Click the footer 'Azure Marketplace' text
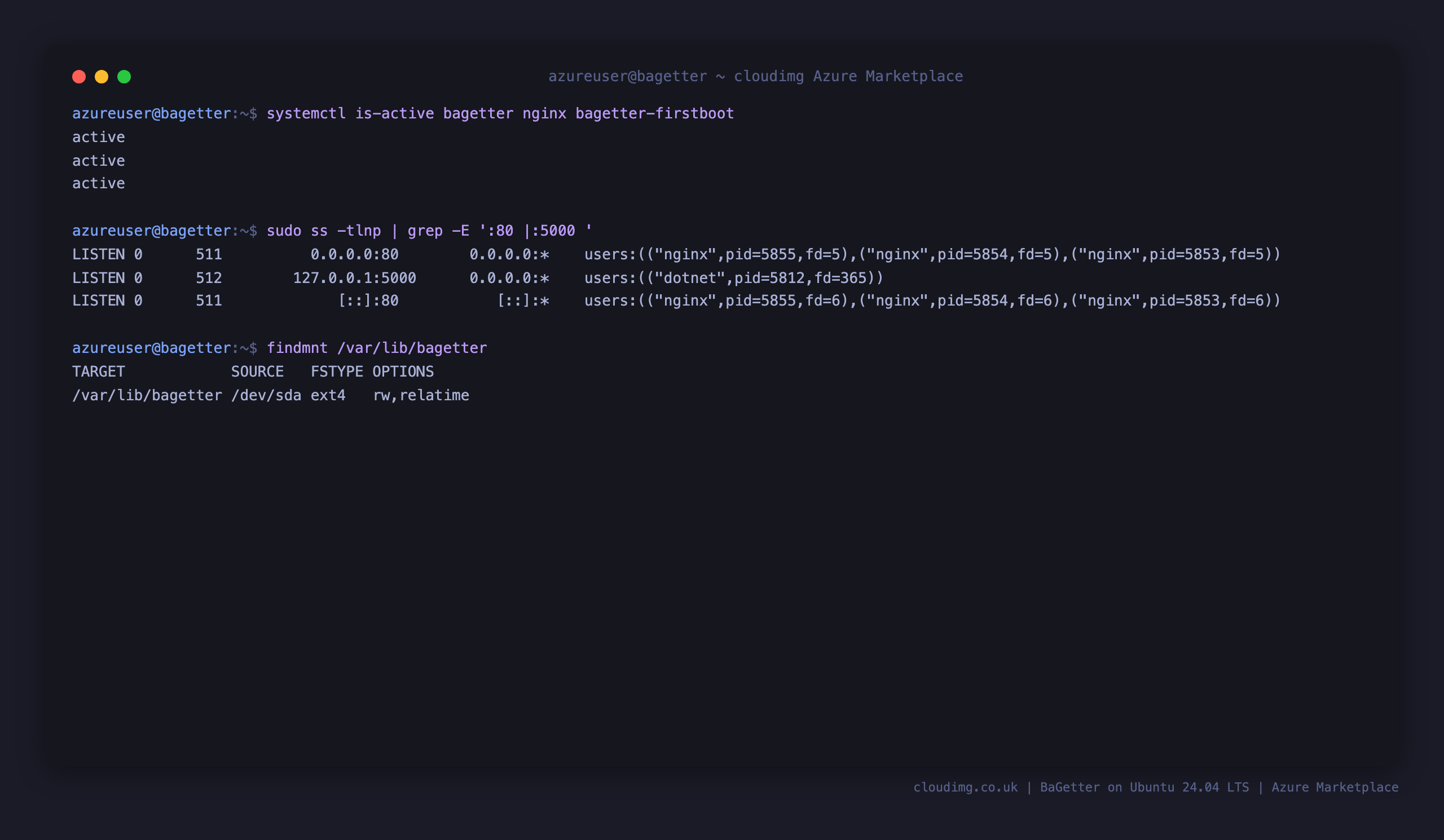Viewport: 1444px width, 840px height. (1335, 788)
